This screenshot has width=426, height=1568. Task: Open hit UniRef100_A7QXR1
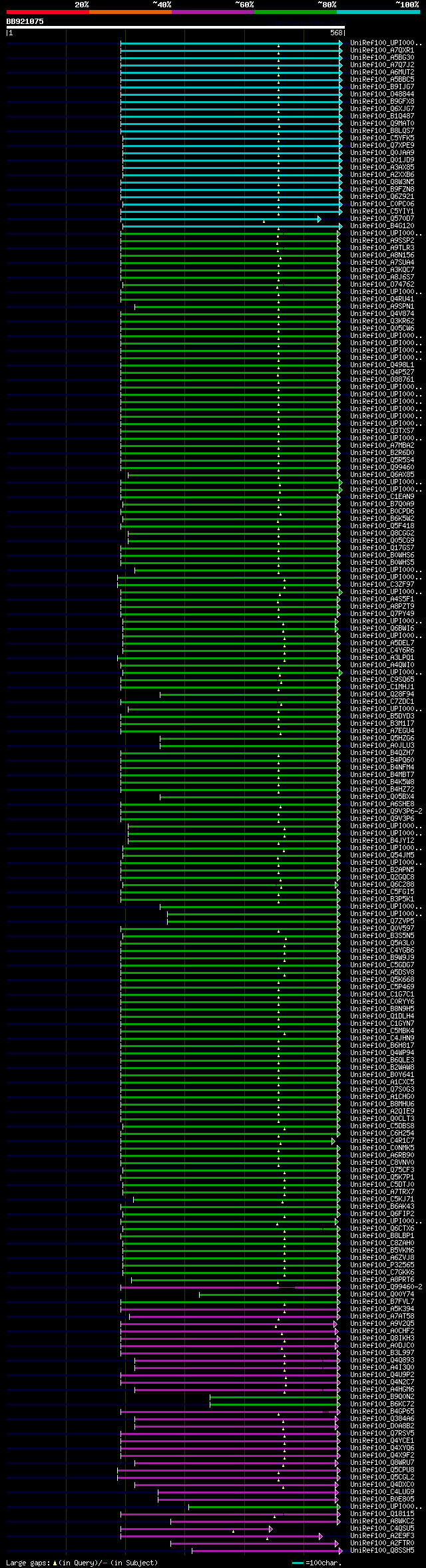point(382,50)
